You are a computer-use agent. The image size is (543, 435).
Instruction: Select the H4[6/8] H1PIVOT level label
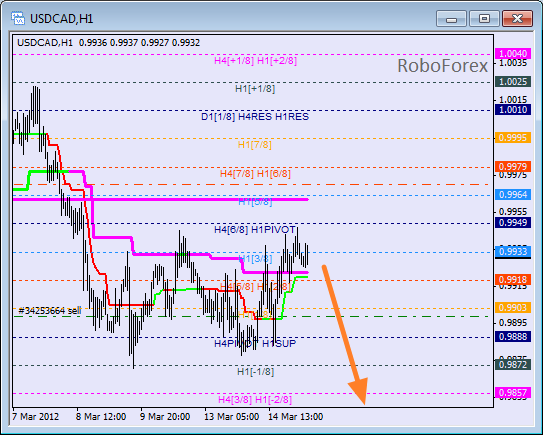pyautogui.click(x=255, y=230)
